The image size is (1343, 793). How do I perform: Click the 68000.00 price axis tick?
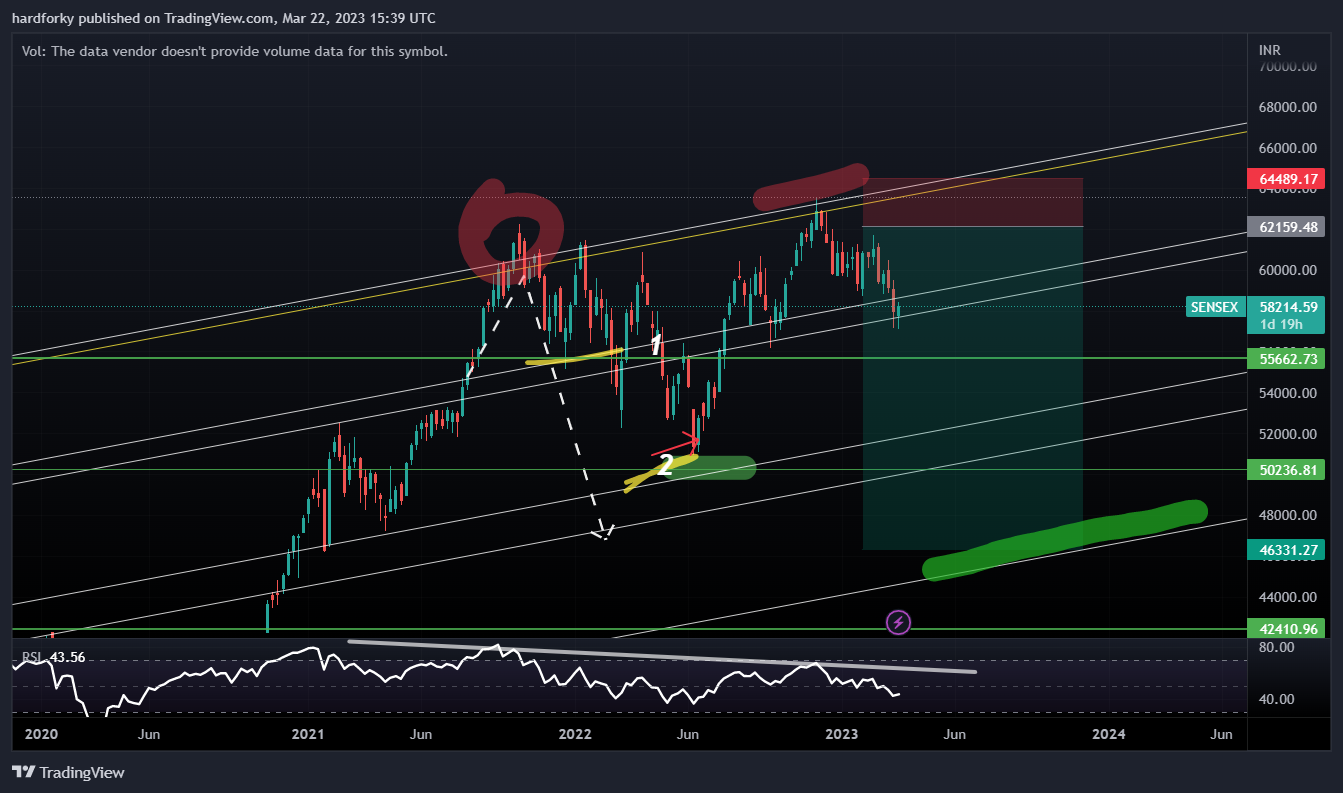click(x=1290, y=107)
